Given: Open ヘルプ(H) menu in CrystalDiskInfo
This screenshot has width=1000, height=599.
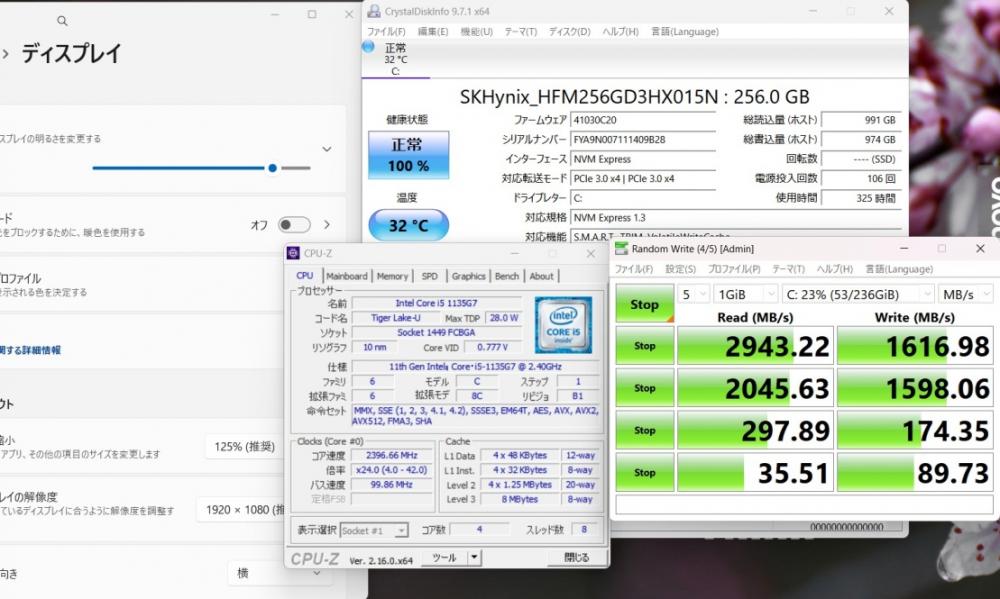Looking at the screenshot, I should pyautogui.click(x=620, y=31).
